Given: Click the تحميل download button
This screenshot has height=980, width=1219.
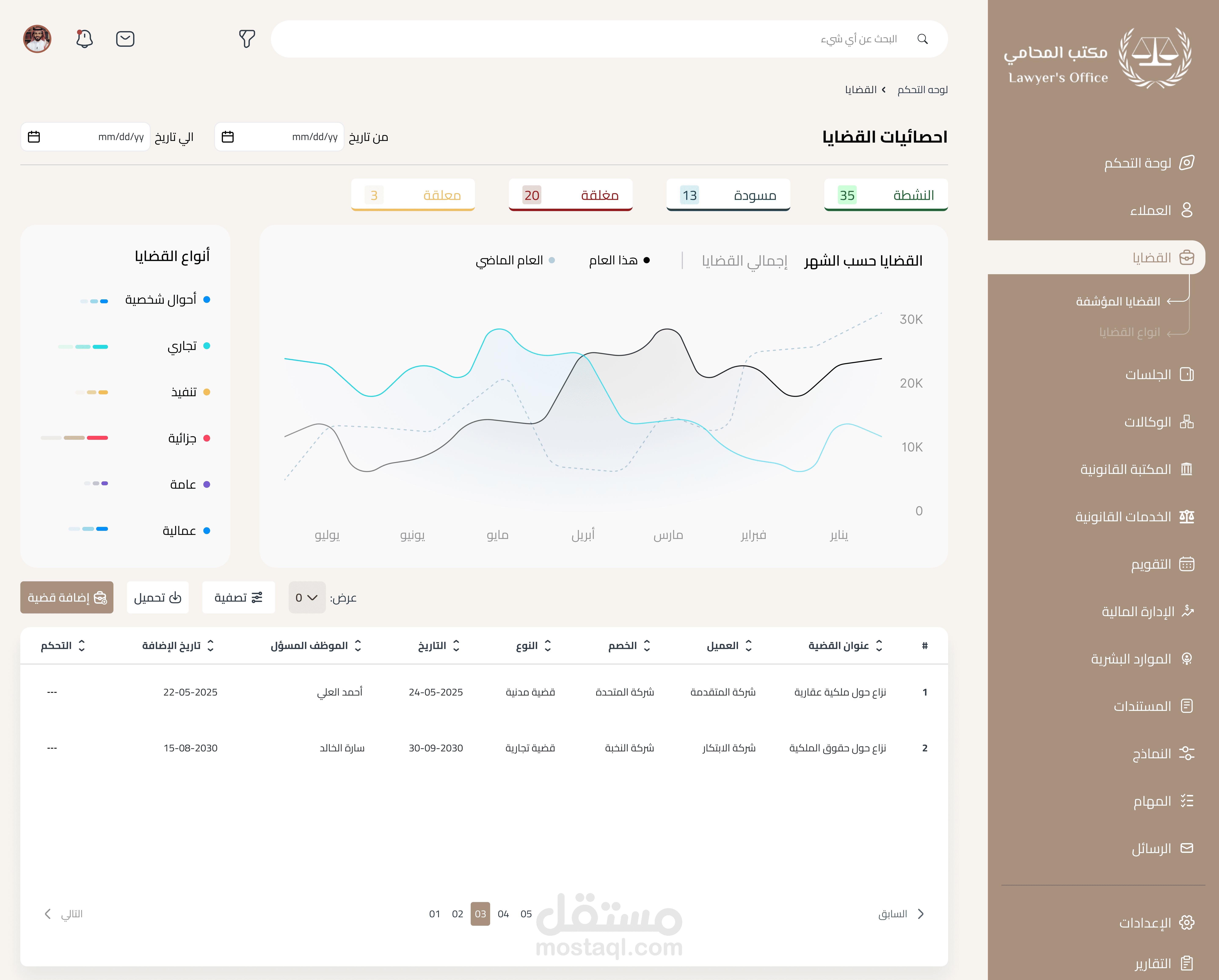Looking at the screenshot, I should (x=158, y=597).
